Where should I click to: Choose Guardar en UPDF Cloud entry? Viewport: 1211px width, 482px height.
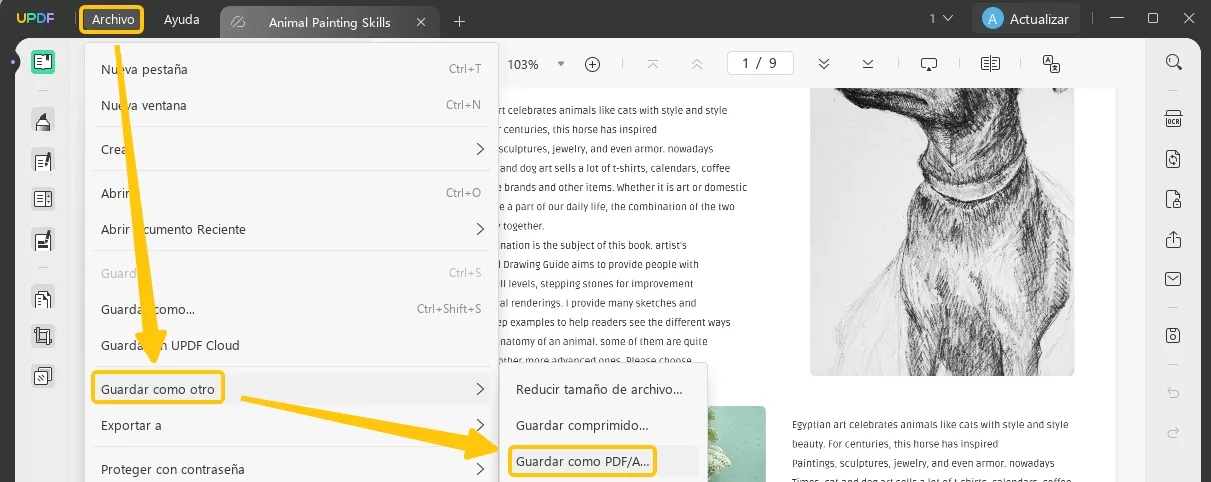coord(290,345)
